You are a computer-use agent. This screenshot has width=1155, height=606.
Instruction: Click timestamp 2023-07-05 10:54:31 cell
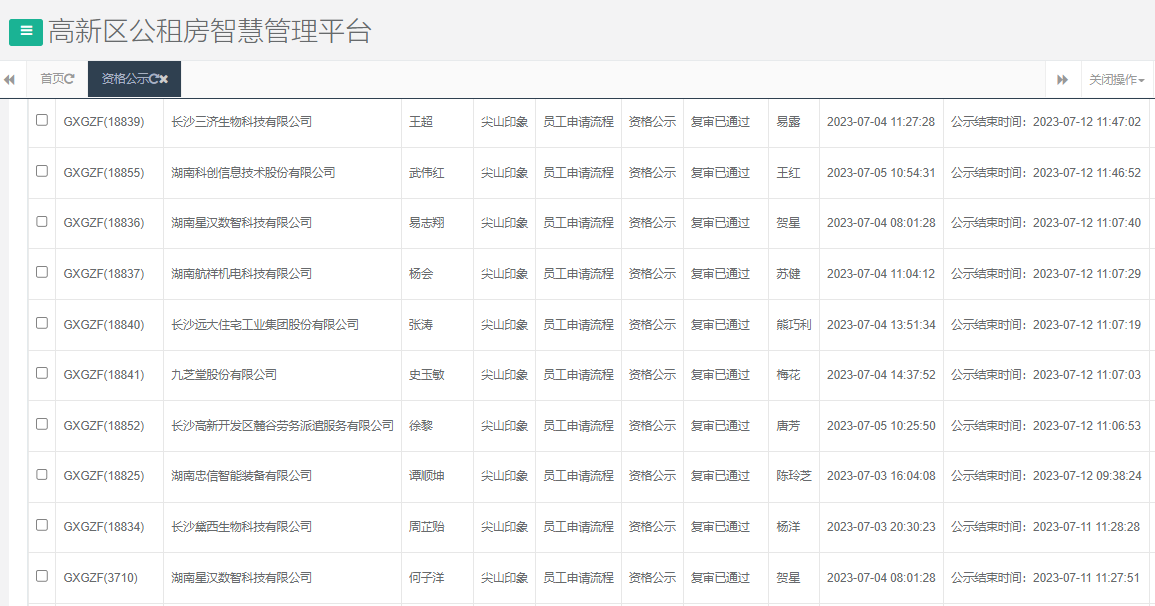(880, 172)
